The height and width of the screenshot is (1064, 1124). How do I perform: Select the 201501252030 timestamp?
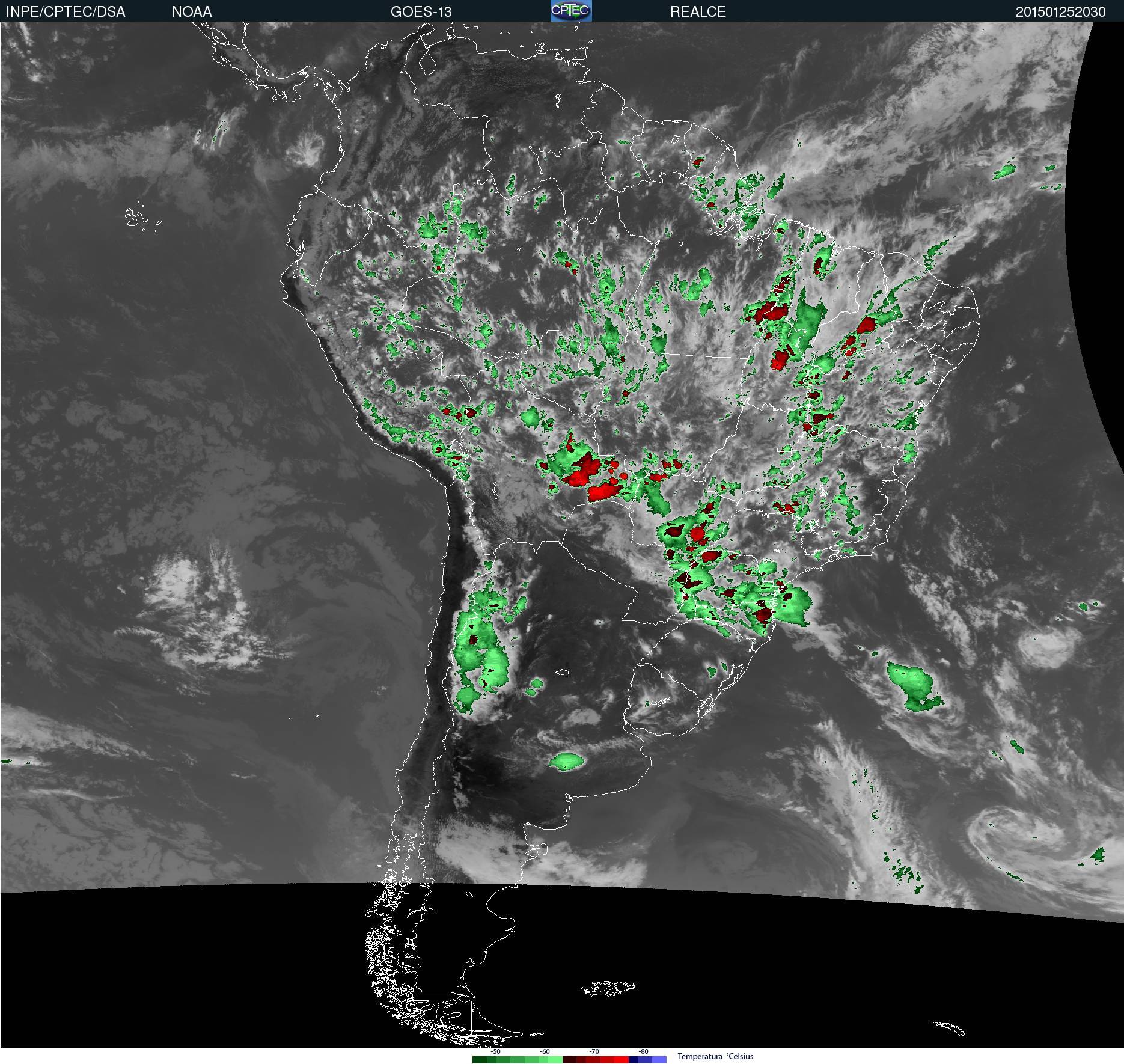coord(1060,12)
